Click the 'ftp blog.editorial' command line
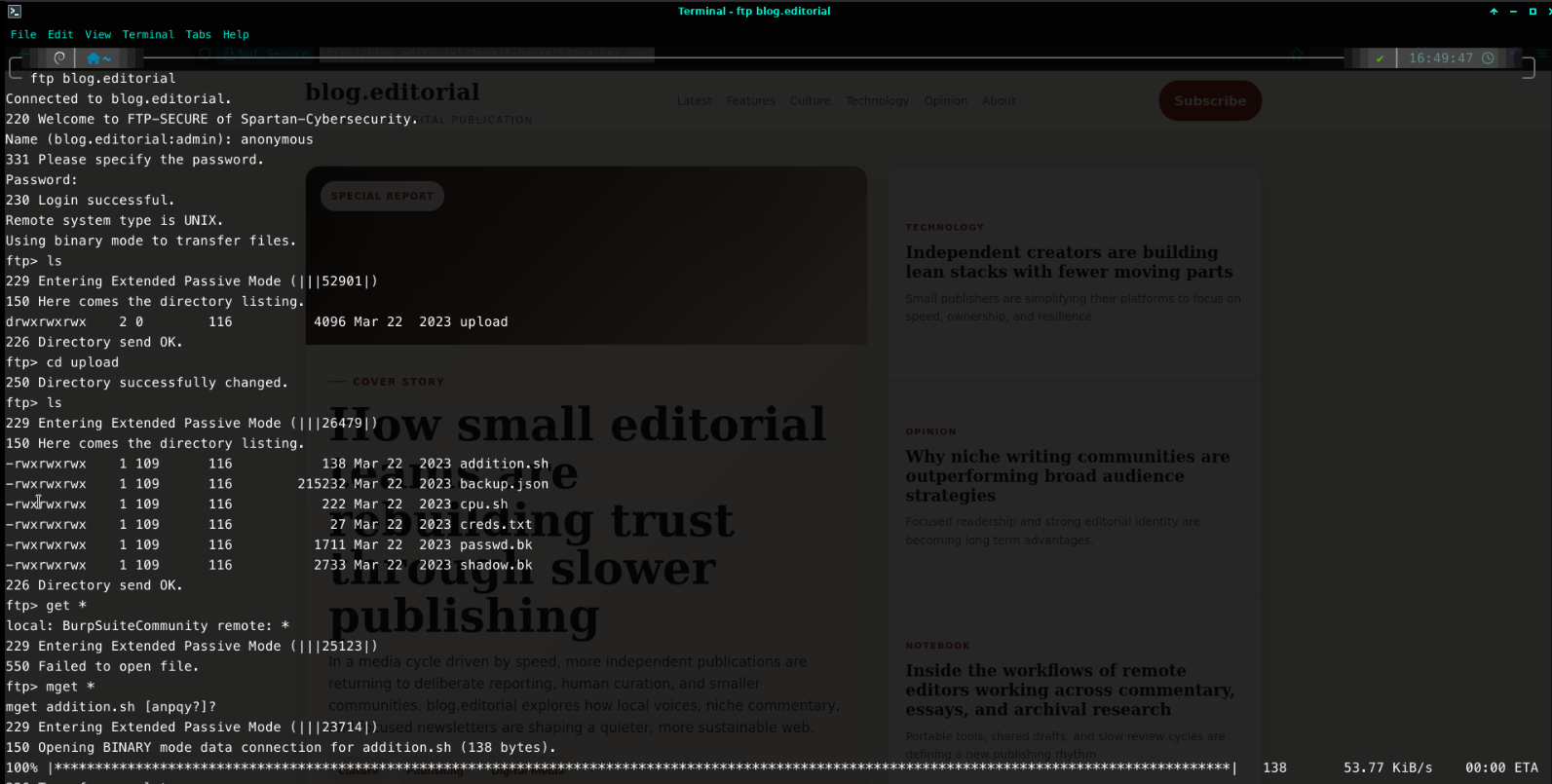This screenshot has width=1552, height=784. tap(103, 78)
